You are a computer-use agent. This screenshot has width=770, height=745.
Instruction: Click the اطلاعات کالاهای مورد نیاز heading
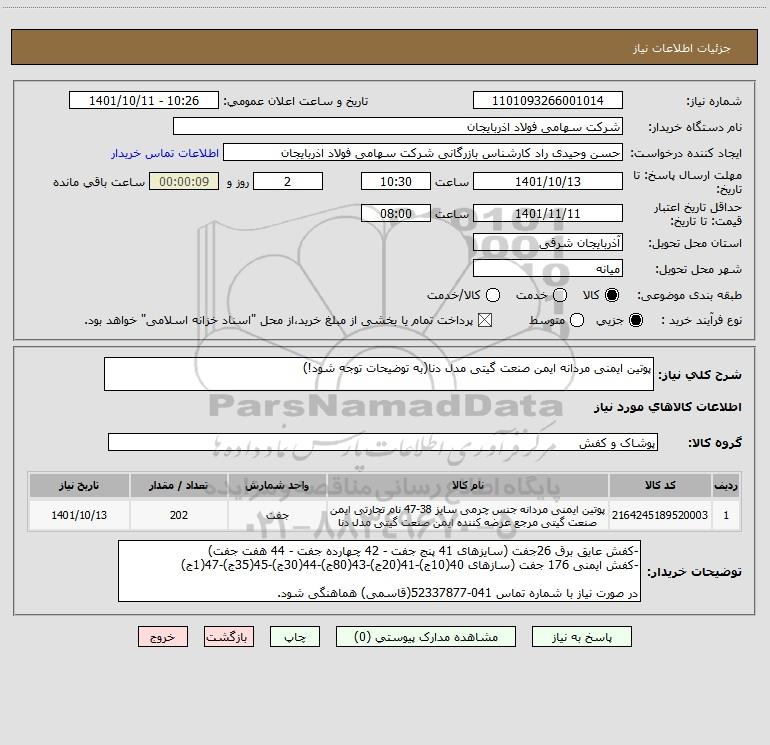[668, 407]
